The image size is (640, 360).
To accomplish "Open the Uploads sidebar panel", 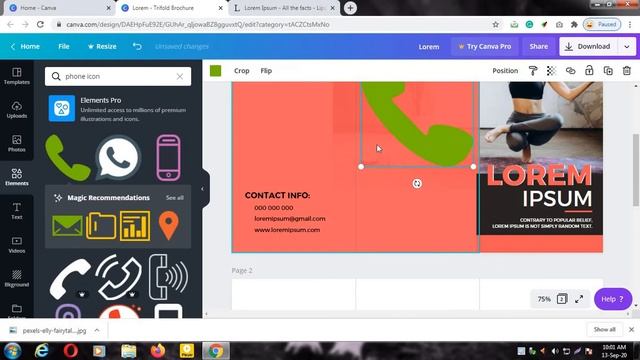I will pyautogui.click(x=16, y=110).
